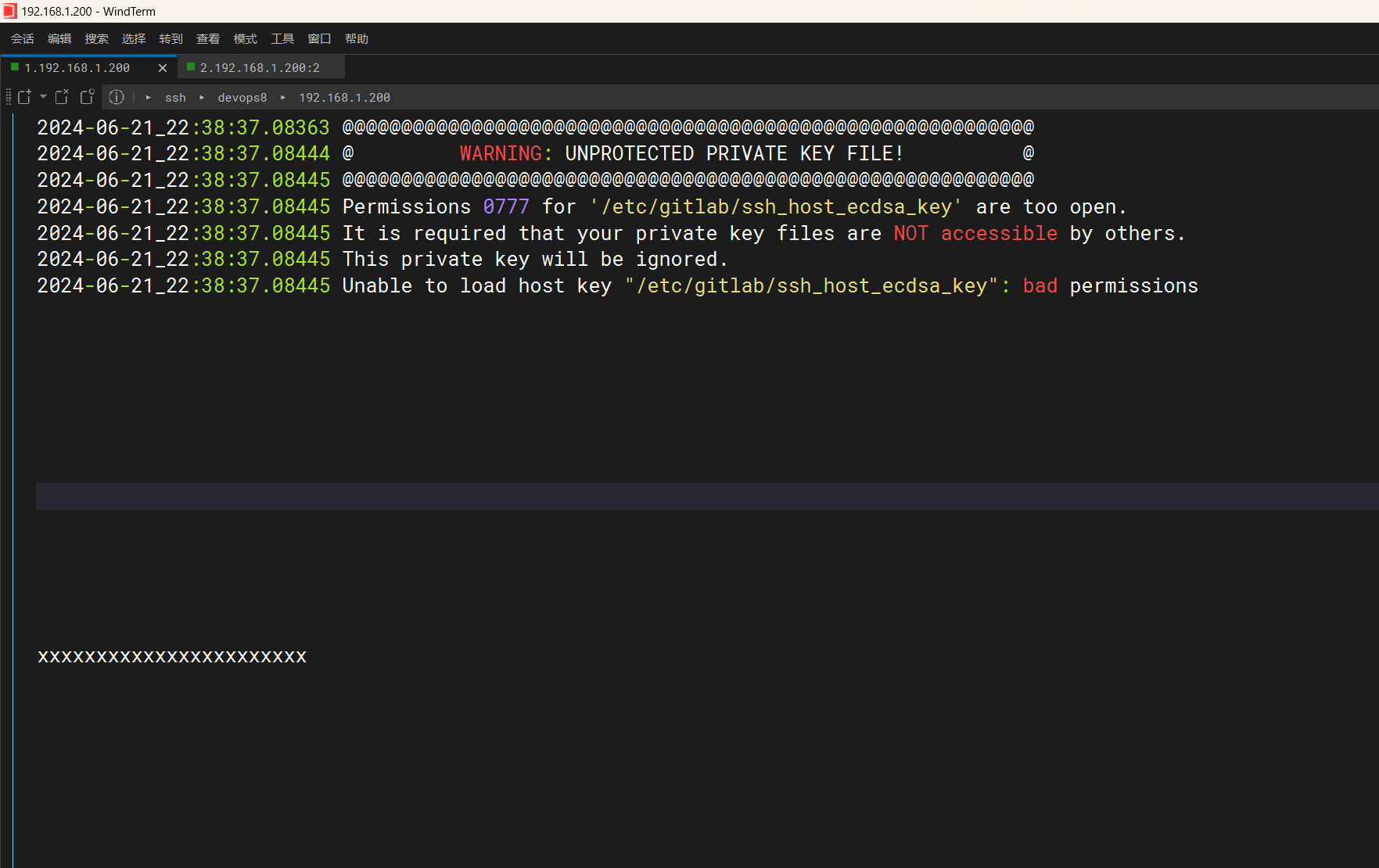
Task: Click the ssh breadcrumb item
Action: [x=175, y=98]
